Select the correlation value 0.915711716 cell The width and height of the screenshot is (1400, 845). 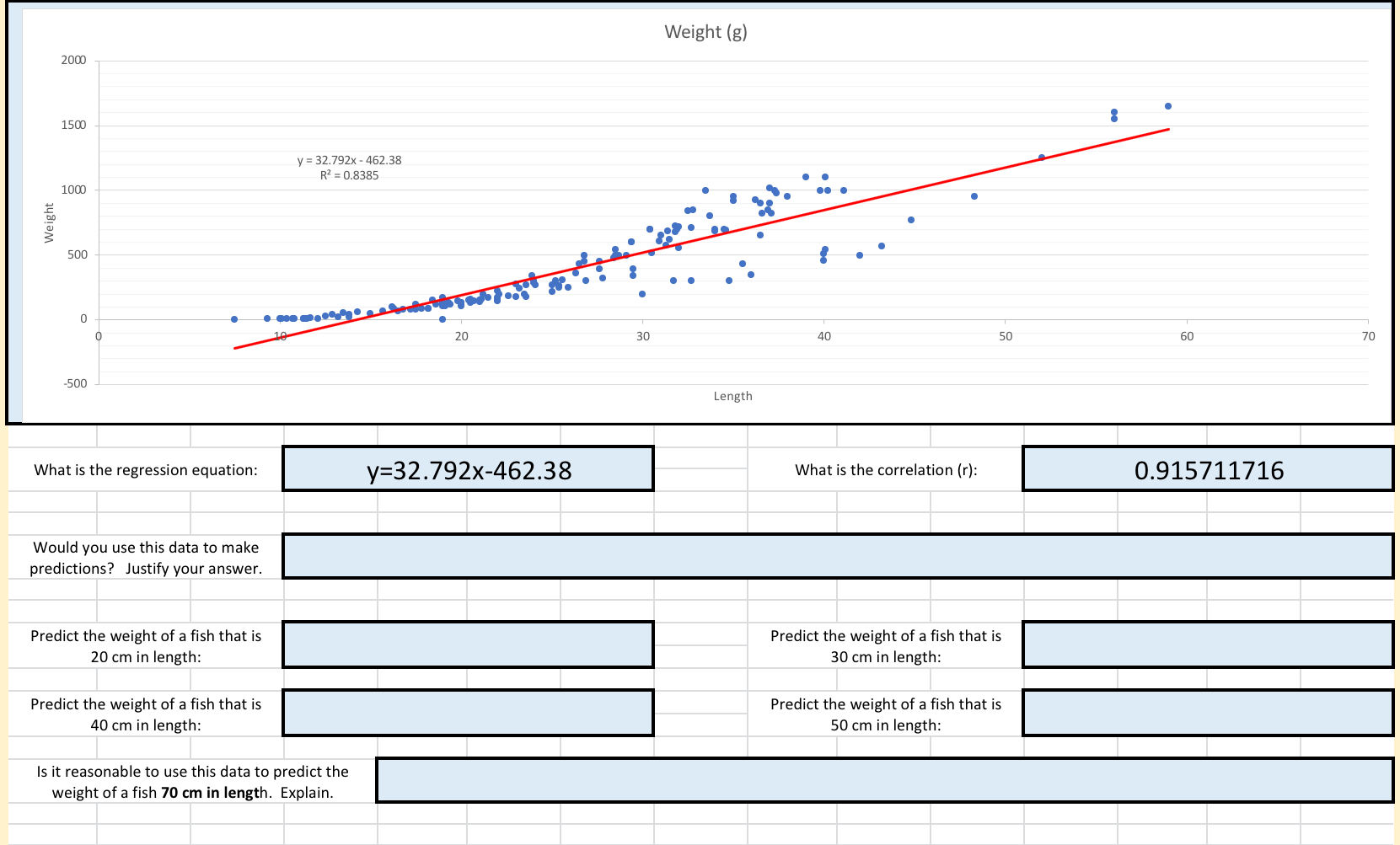pos(1208,469)
